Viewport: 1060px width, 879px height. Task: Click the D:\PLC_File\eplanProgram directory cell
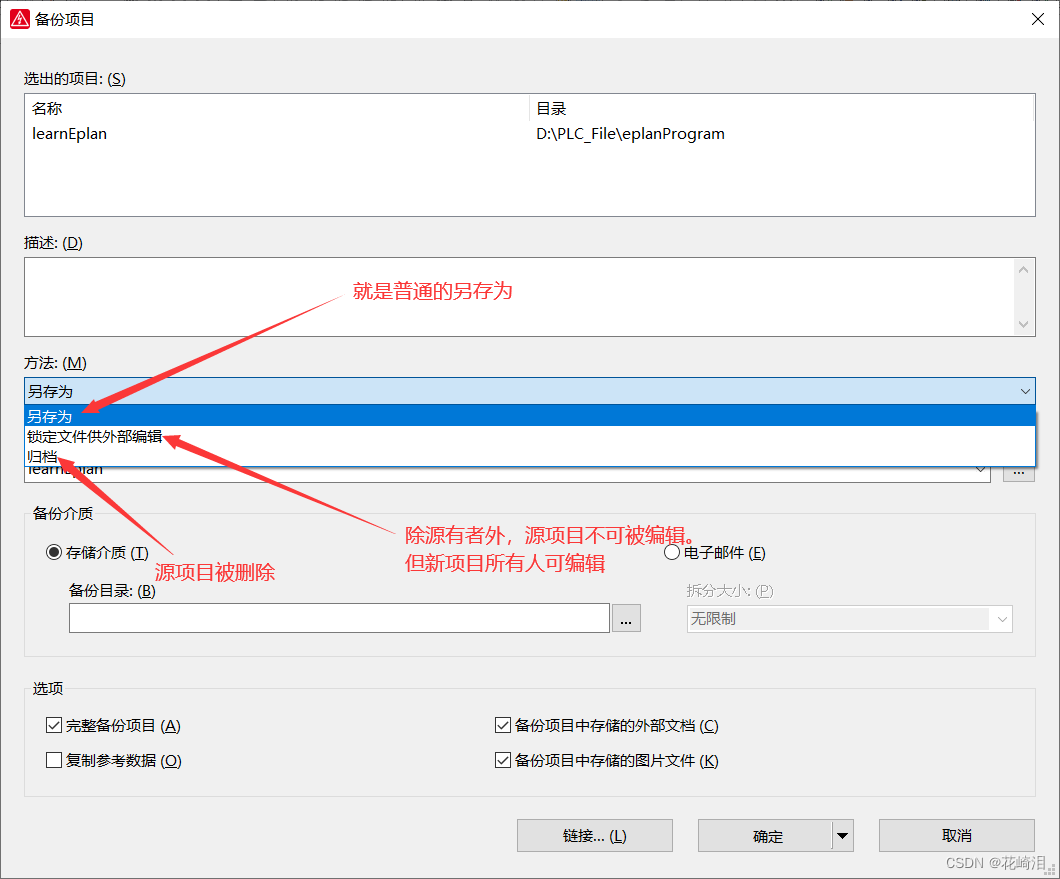(630, 134)
